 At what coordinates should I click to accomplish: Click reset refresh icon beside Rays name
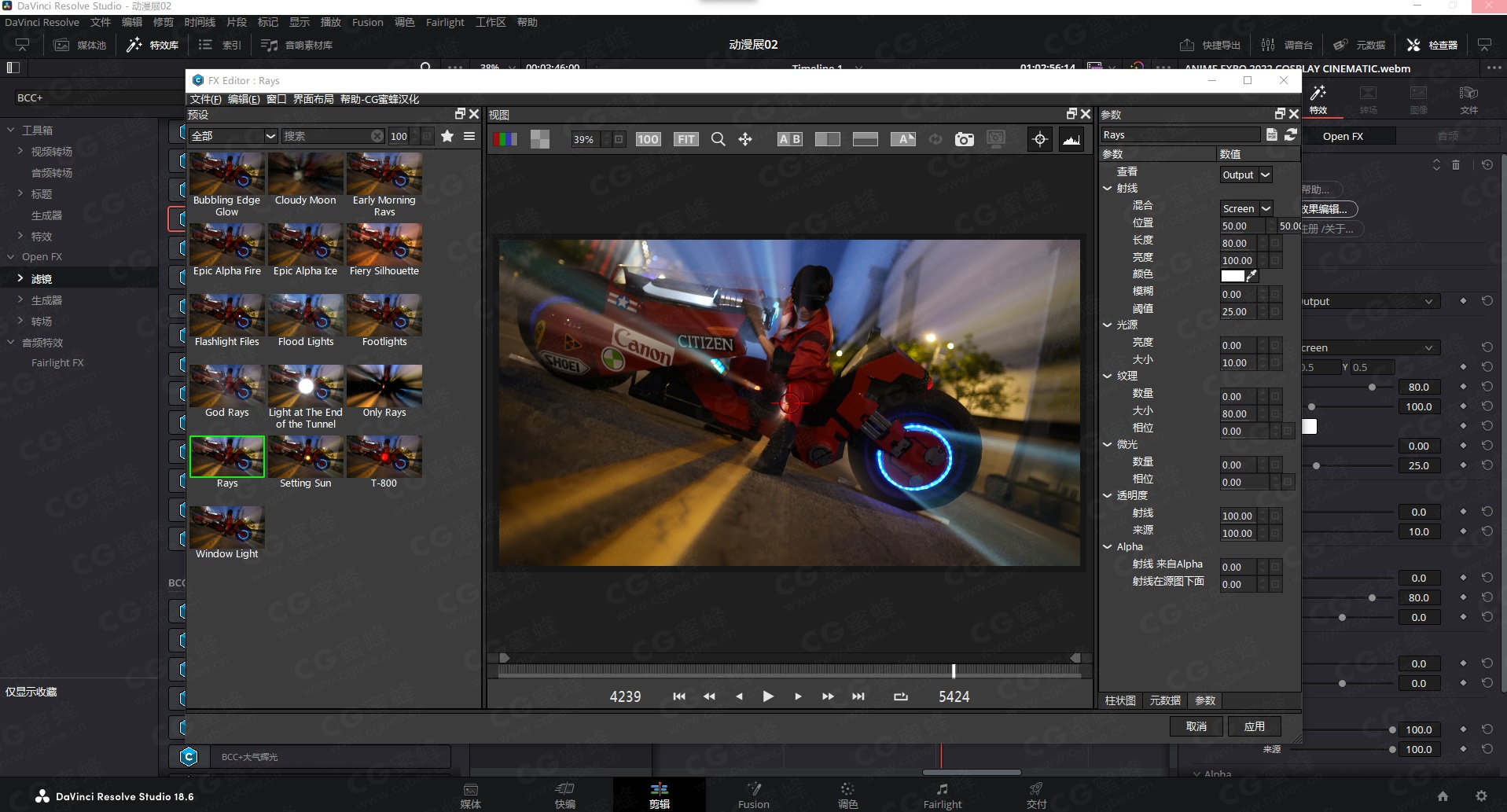coord(1291,134)
